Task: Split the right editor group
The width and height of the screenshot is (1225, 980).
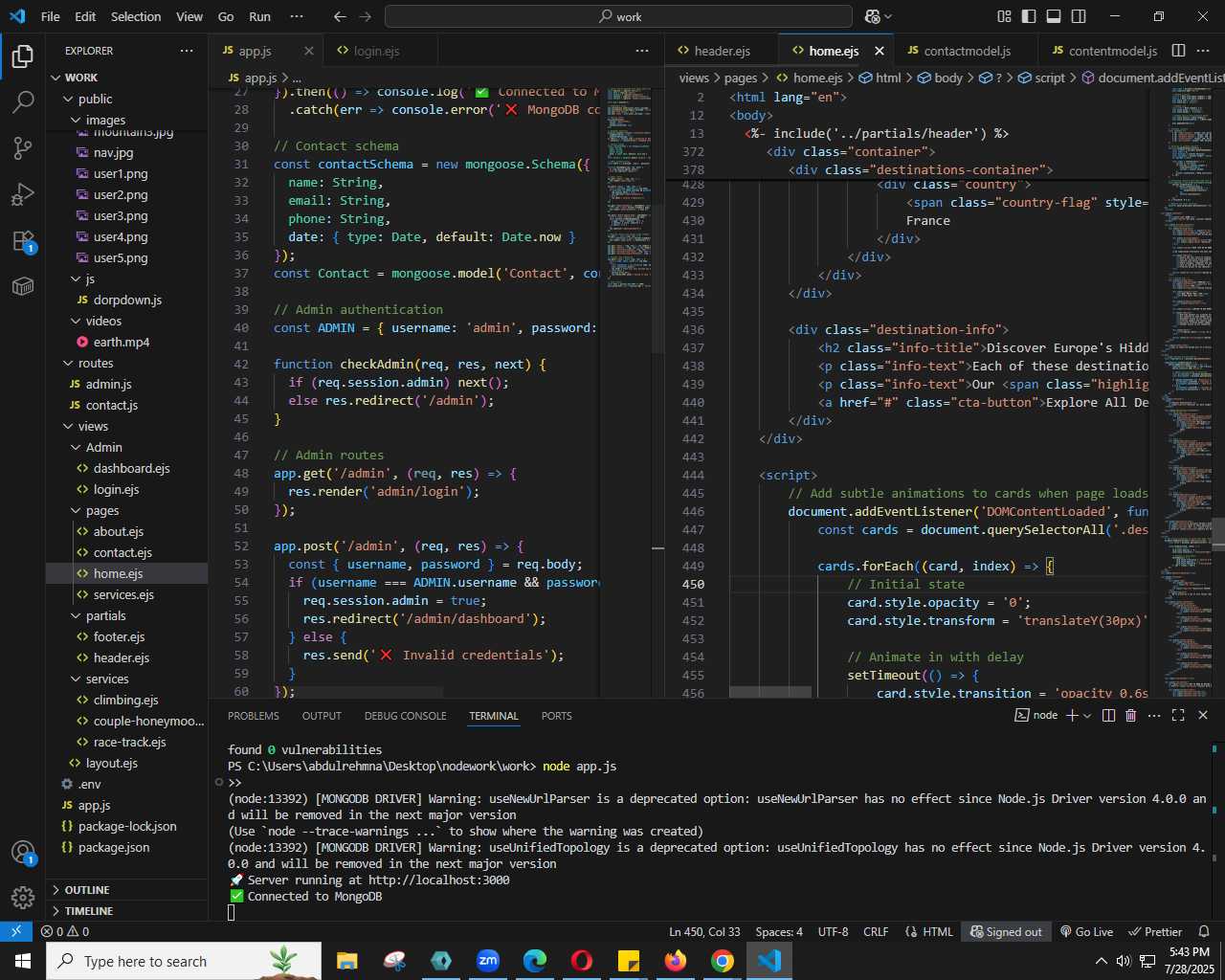Action: click(1179, 51)
